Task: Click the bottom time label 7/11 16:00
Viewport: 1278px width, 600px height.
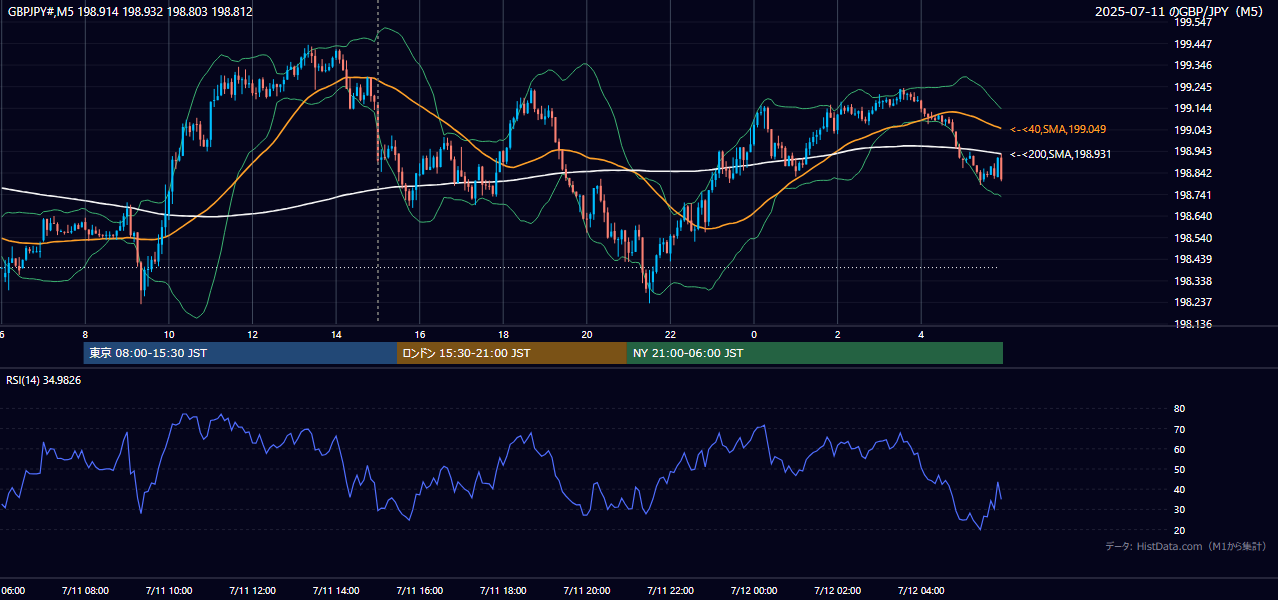Action: pos(420,591)
